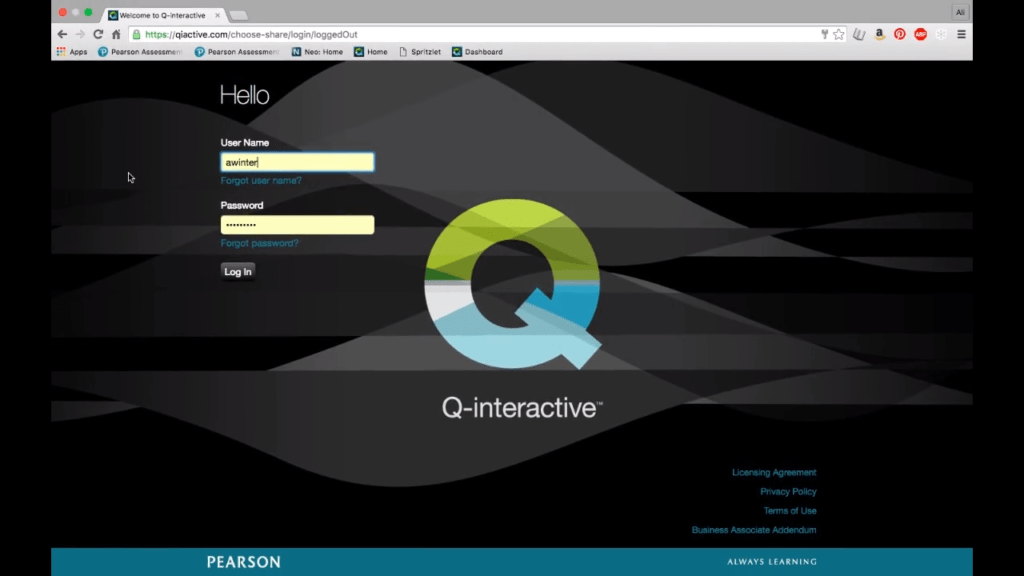Bookmark this page with the star icon

point(839,34)
